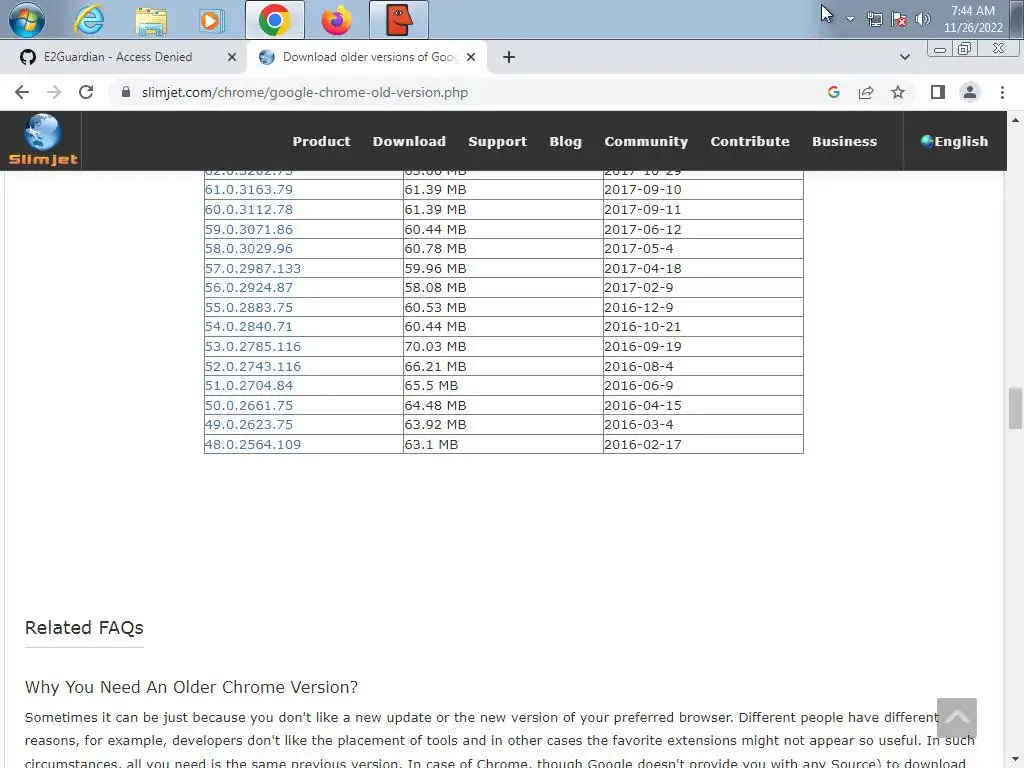
Task: Download Chrome version 60.0.3112.78
Action: [249, 210]
